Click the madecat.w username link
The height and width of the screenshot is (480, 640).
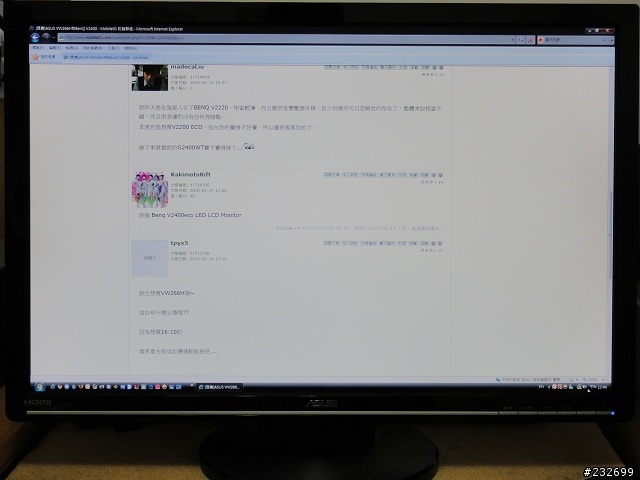coord(187,67)
